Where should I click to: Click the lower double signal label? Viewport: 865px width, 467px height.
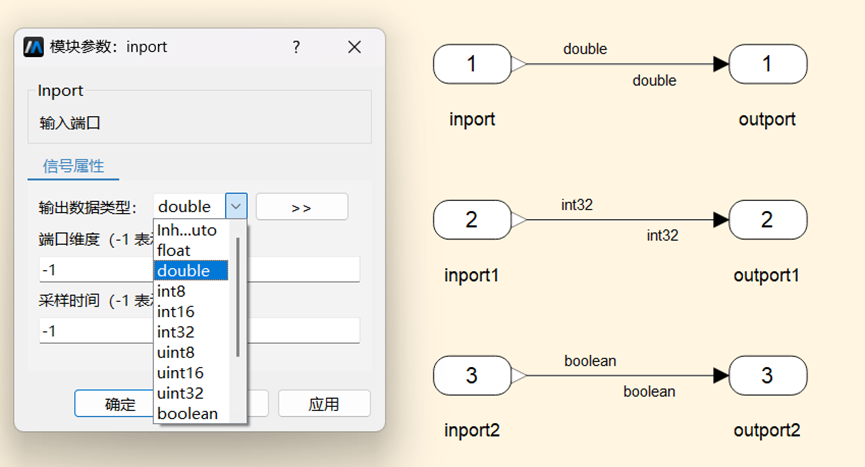click(x=654, y=81)
